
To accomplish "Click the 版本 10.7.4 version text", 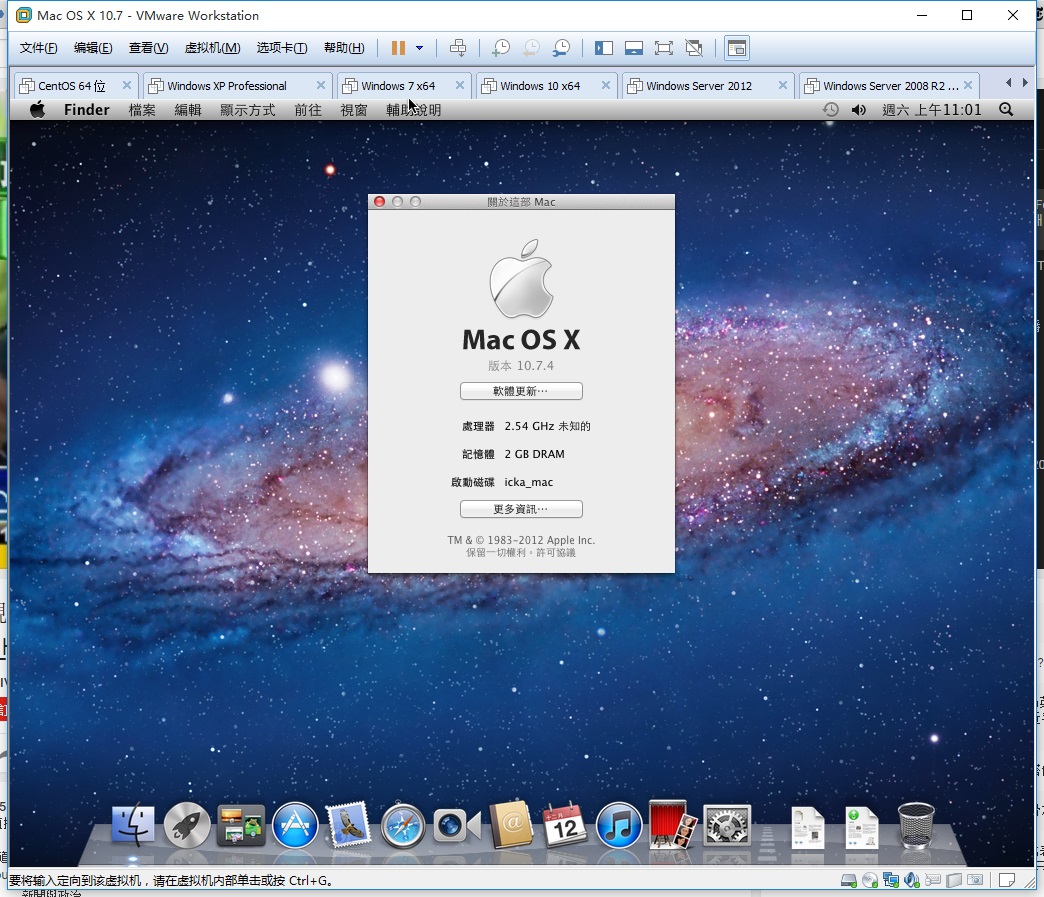I will [x=521, y=366].
